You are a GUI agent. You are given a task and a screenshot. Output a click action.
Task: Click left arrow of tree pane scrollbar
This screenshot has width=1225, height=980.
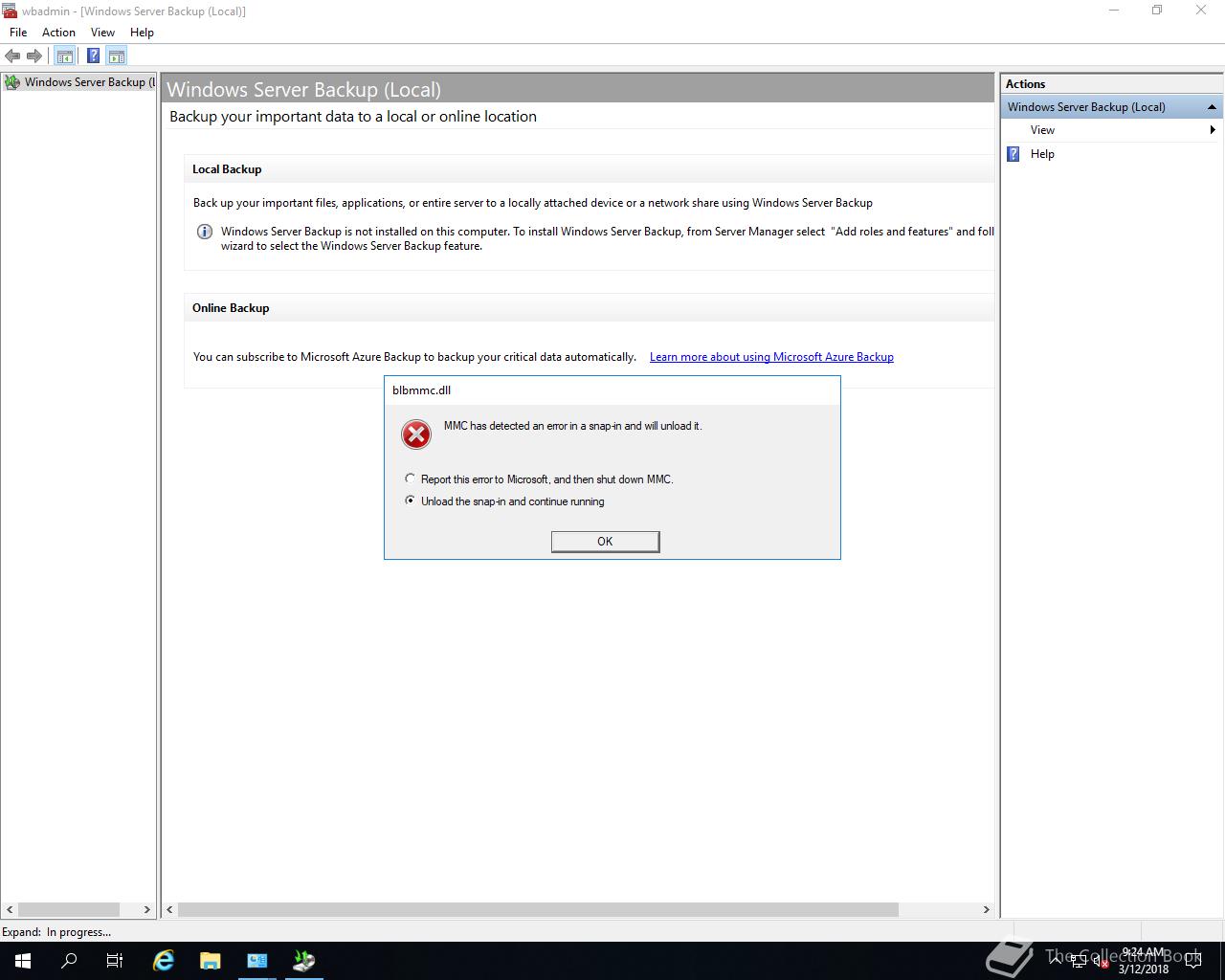tap(10, 909)
